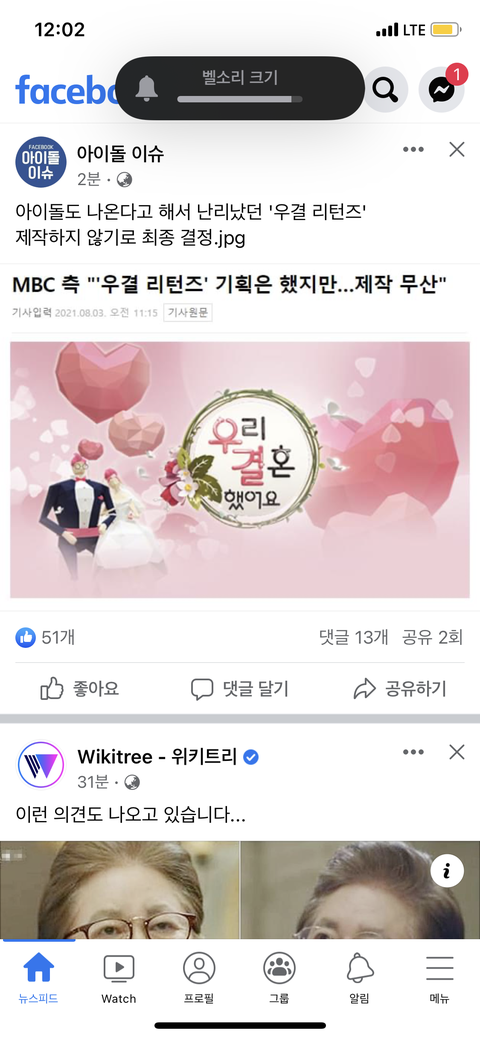Viewport: 480px width, 1039px height.
Task: Open Messenger with one unread notification
Action: click(442, 89)
